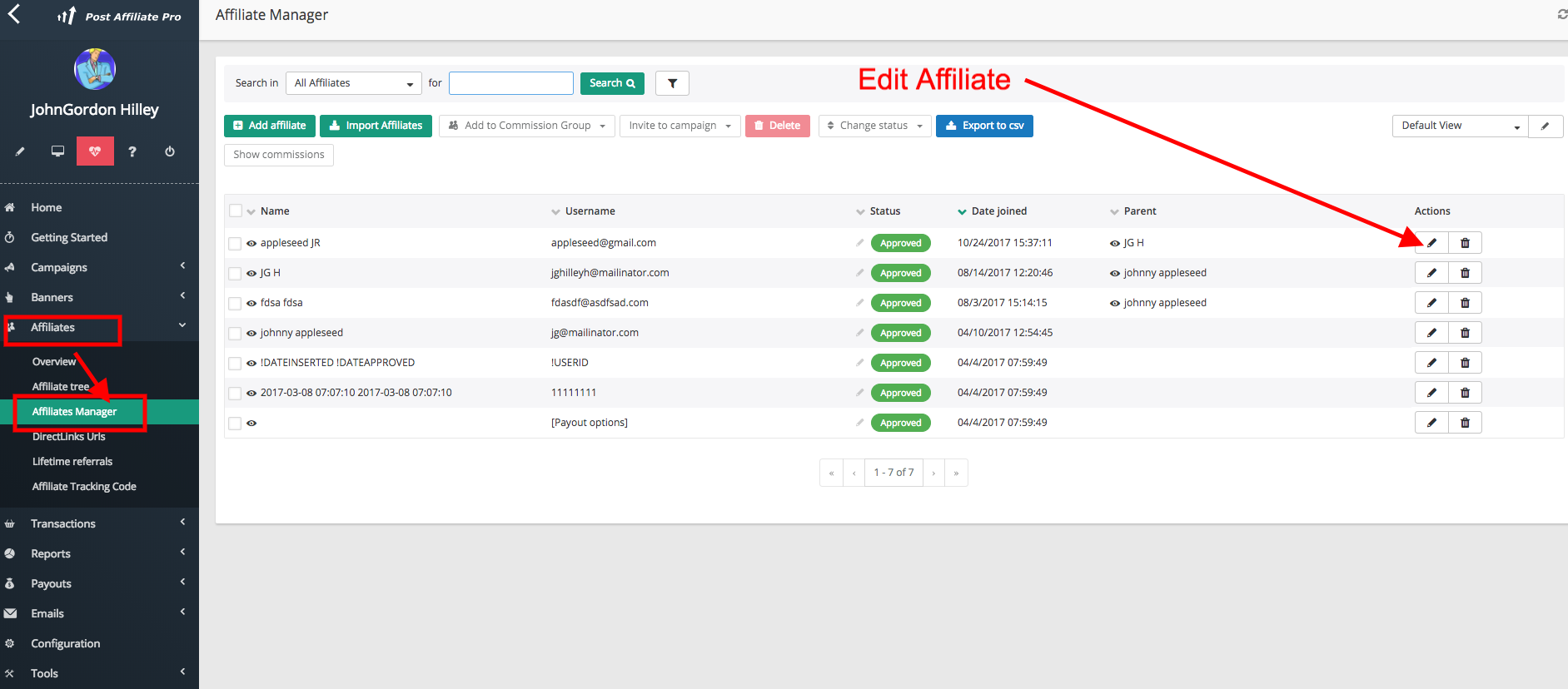Click the red Delete button
This screenshot has height=689, width=1568.
click(778, 126)
